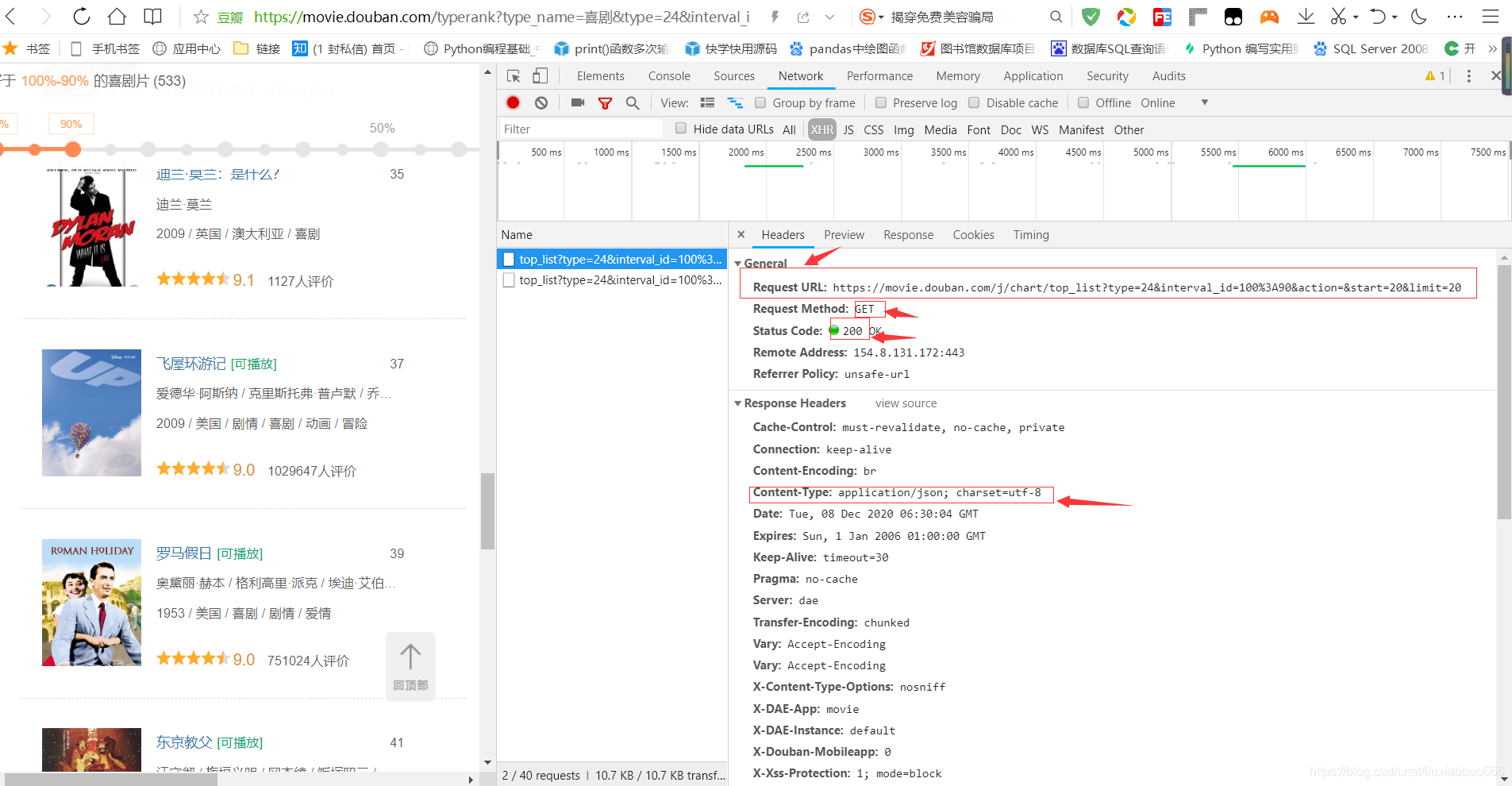This screenshot has height=786, width=1512.
Task: Open 迪兰·莫兰 movie title link
Action: tap(217, 174)
